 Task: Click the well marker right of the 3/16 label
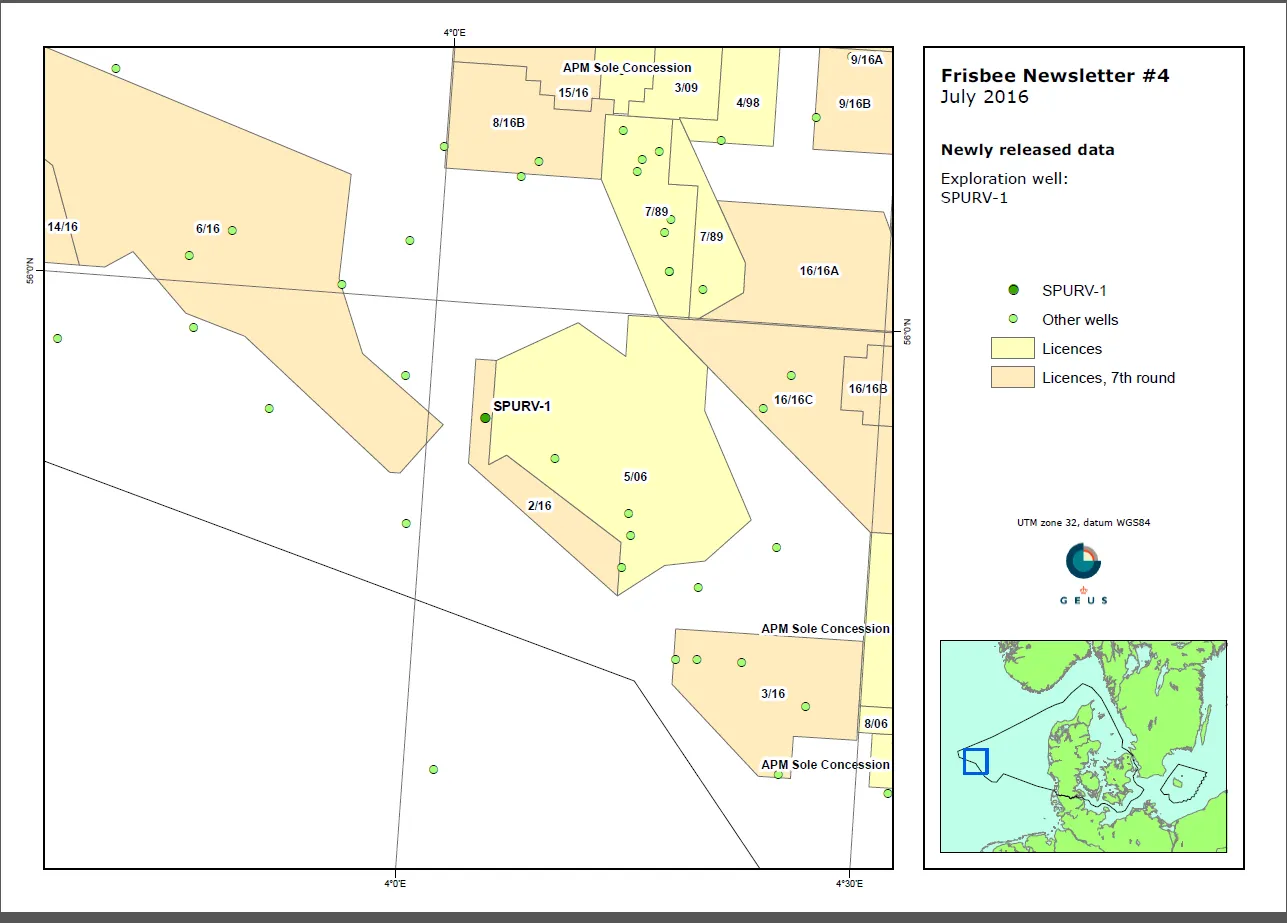point(805,706)
